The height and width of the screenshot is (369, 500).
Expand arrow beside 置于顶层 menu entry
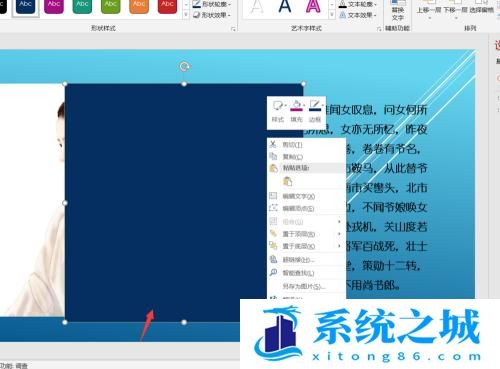(339, 234)
